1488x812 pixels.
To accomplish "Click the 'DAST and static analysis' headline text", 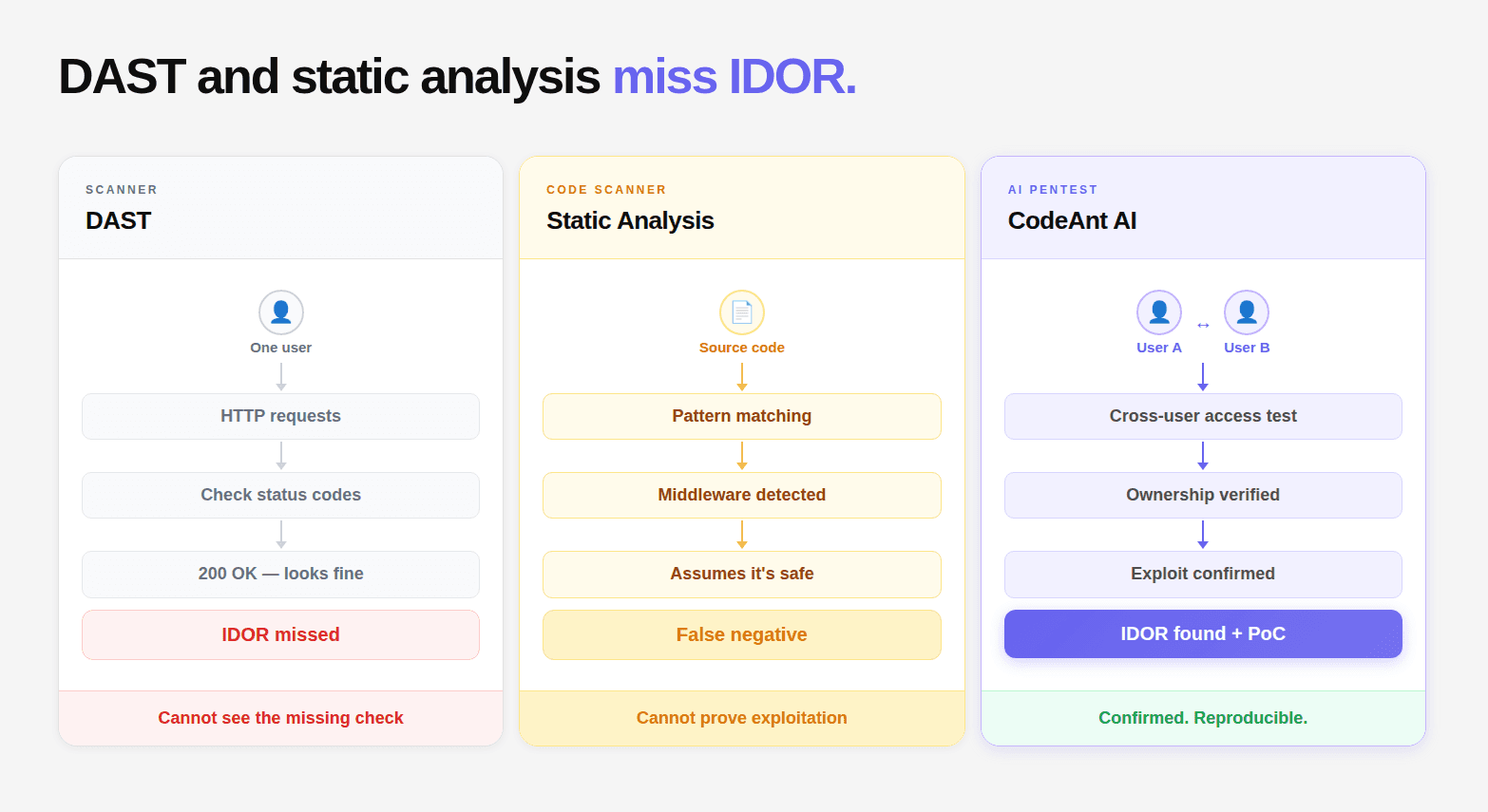I will pos(329,77).
